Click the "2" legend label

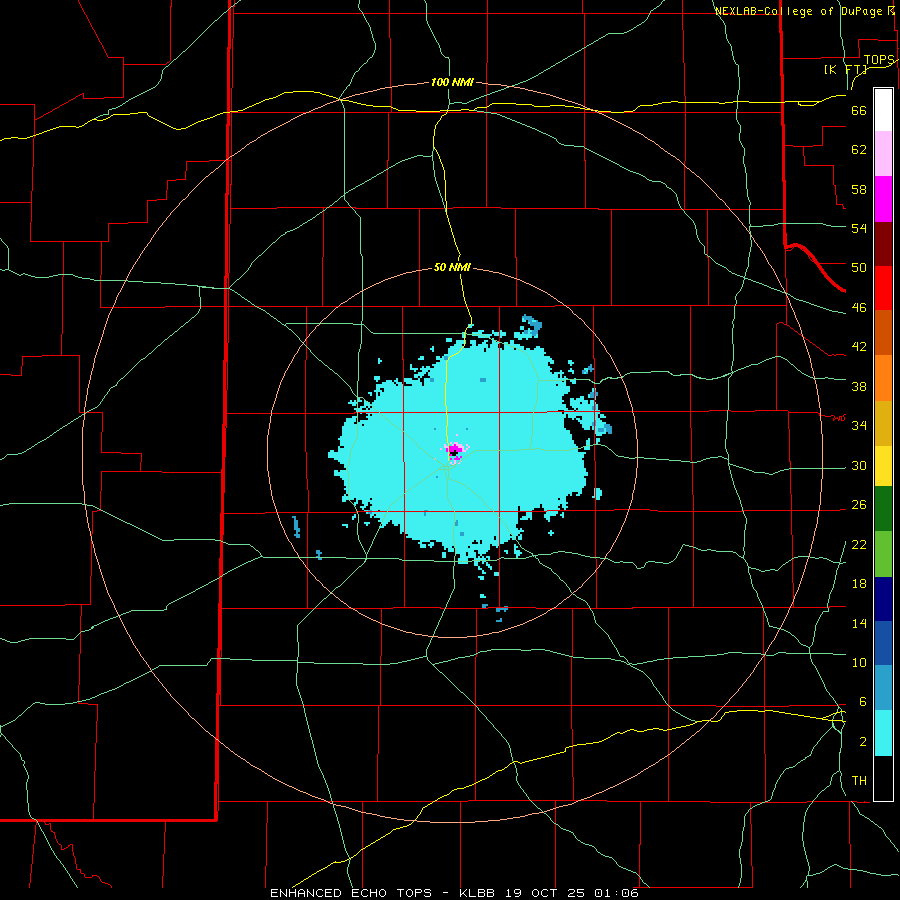pos(862,742)
